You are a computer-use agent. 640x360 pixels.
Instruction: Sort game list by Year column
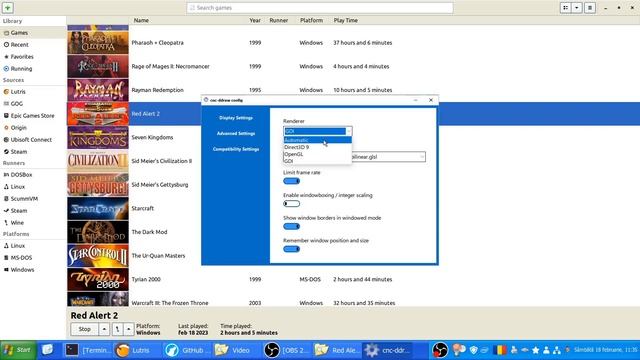click(255, 20)
